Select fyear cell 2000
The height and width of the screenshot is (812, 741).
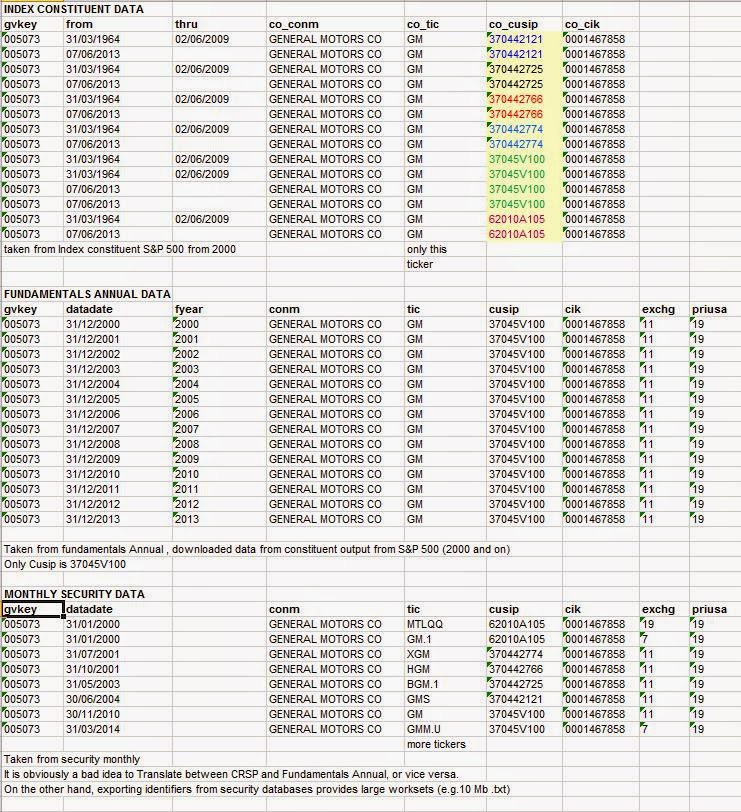pyautogui.click(x=219, y=324)
